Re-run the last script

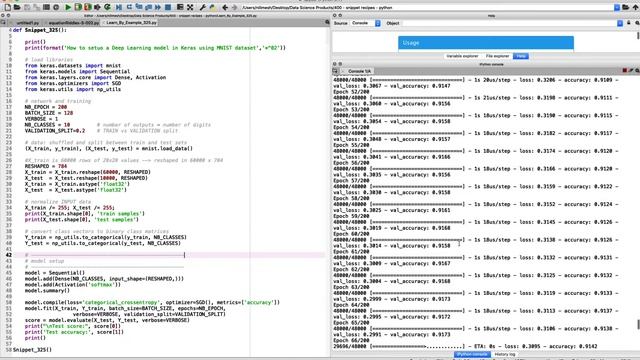click(107, 7)
